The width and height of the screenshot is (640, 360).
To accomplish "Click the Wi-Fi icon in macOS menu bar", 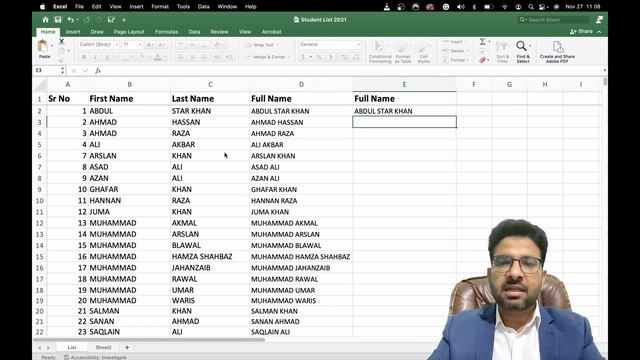I will coord(504,7).
